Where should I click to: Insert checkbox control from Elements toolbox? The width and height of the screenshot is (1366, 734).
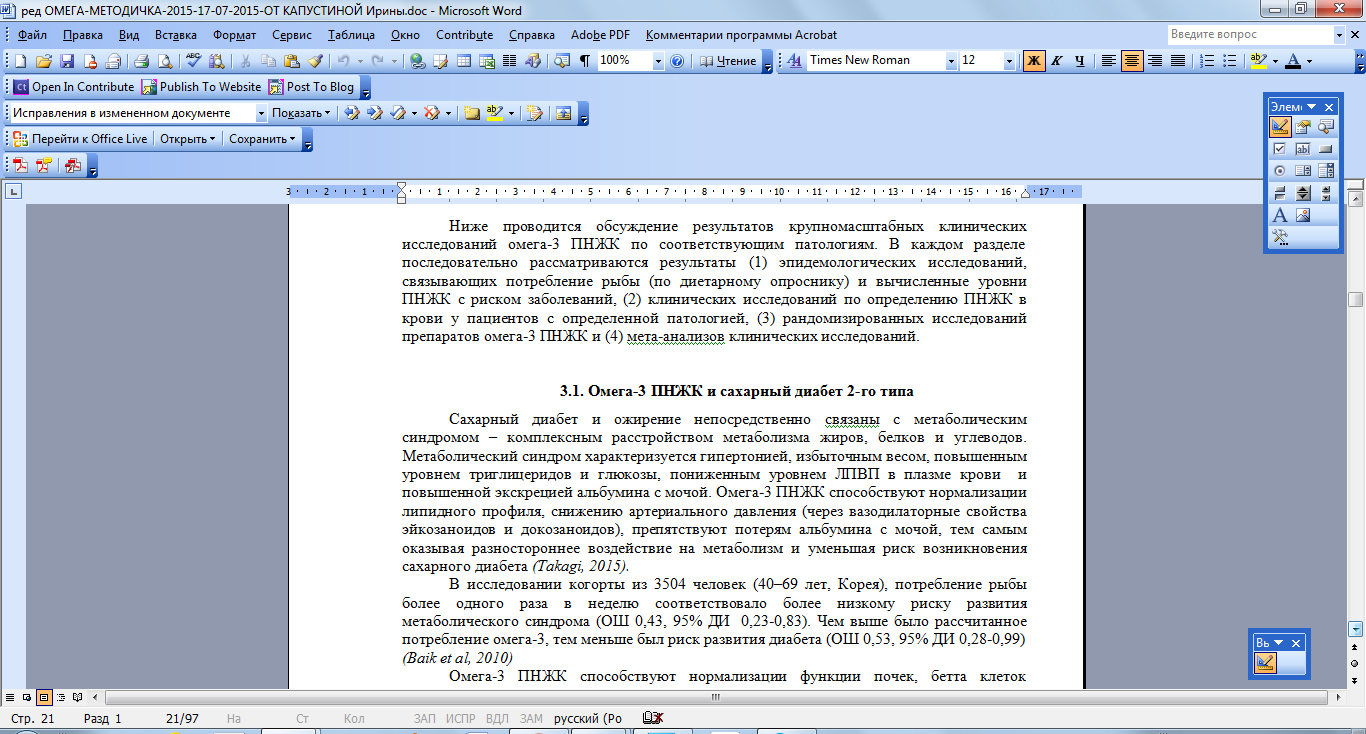(1280, 149)
